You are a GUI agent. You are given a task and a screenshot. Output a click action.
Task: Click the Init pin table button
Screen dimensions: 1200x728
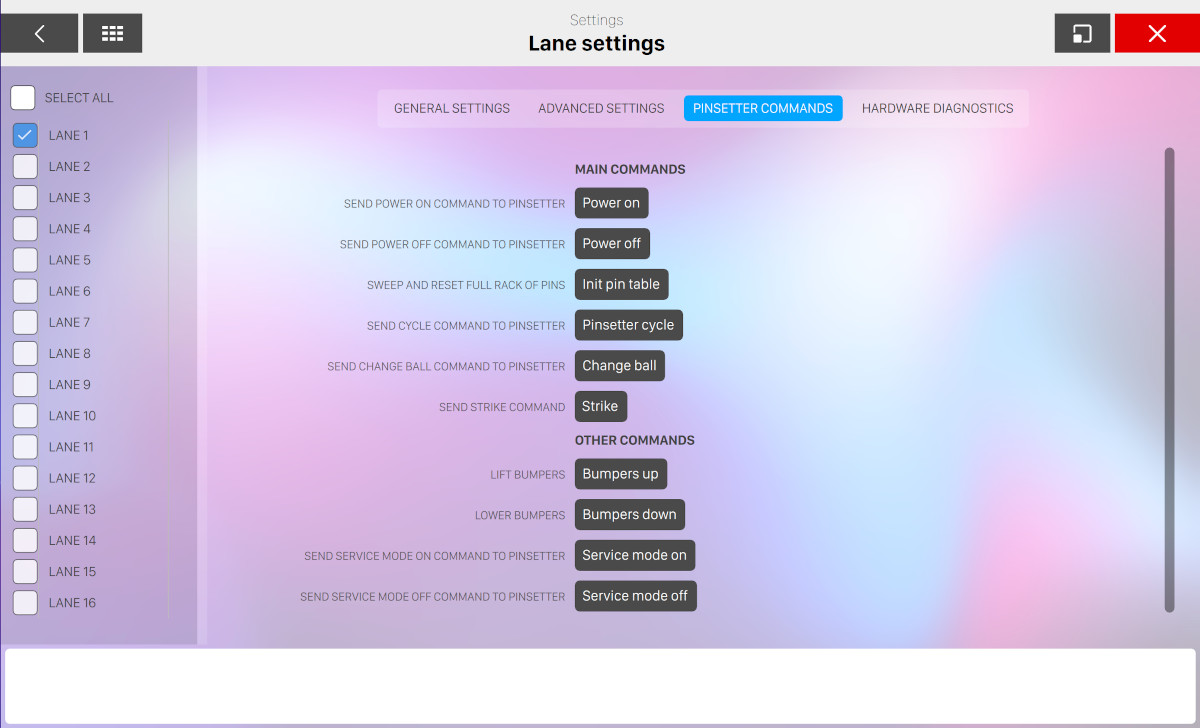(621, 284)
